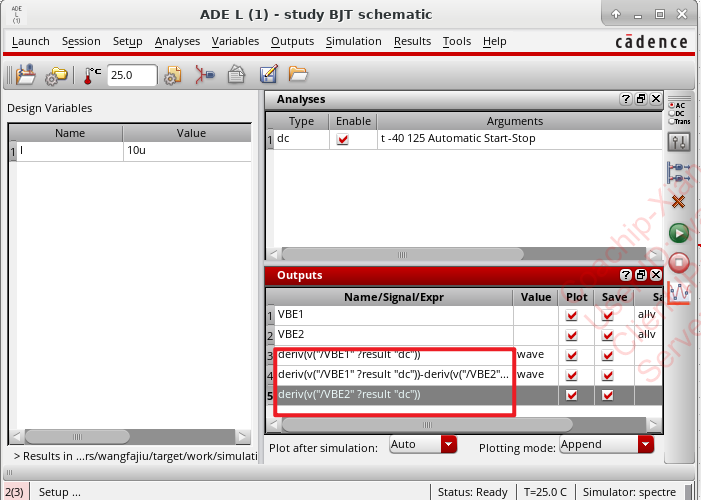This screenshot has width=701, height=500.
Task: Click the green Run Simulation button
Action: (679, 233)
